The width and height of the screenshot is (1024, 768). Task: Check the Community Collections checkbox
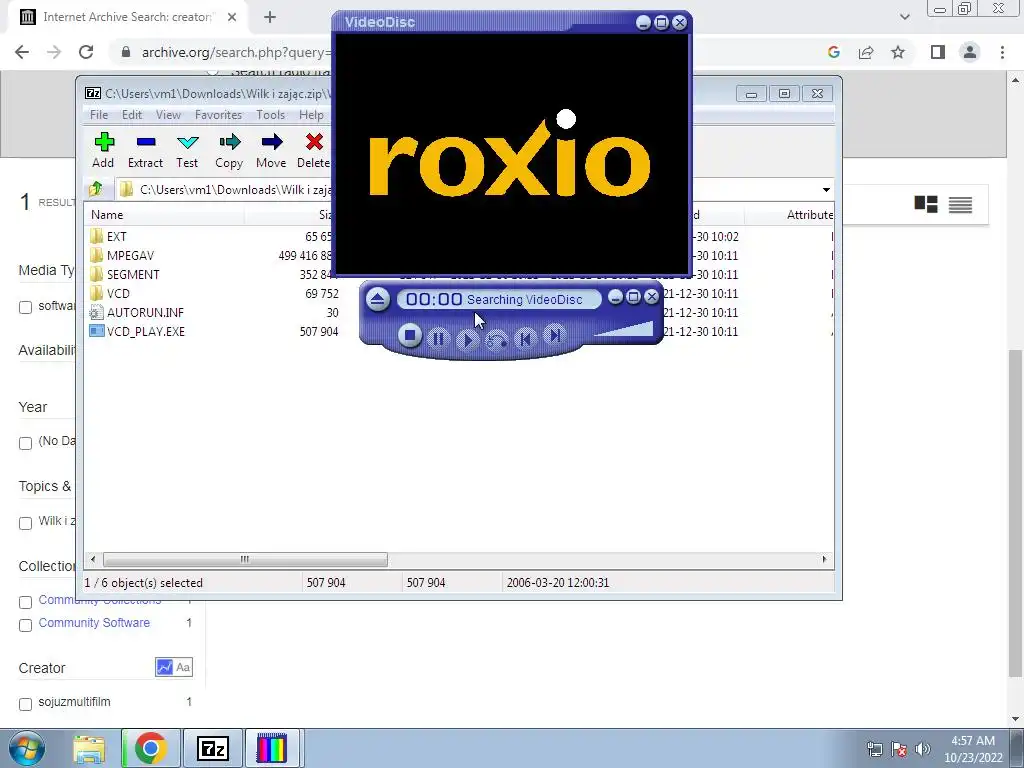point(25,602)
